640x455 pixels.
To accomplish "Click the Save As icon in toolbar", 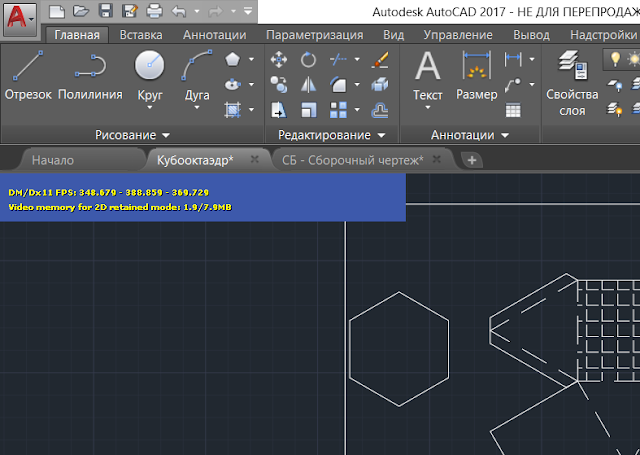I will pos(130,11).
